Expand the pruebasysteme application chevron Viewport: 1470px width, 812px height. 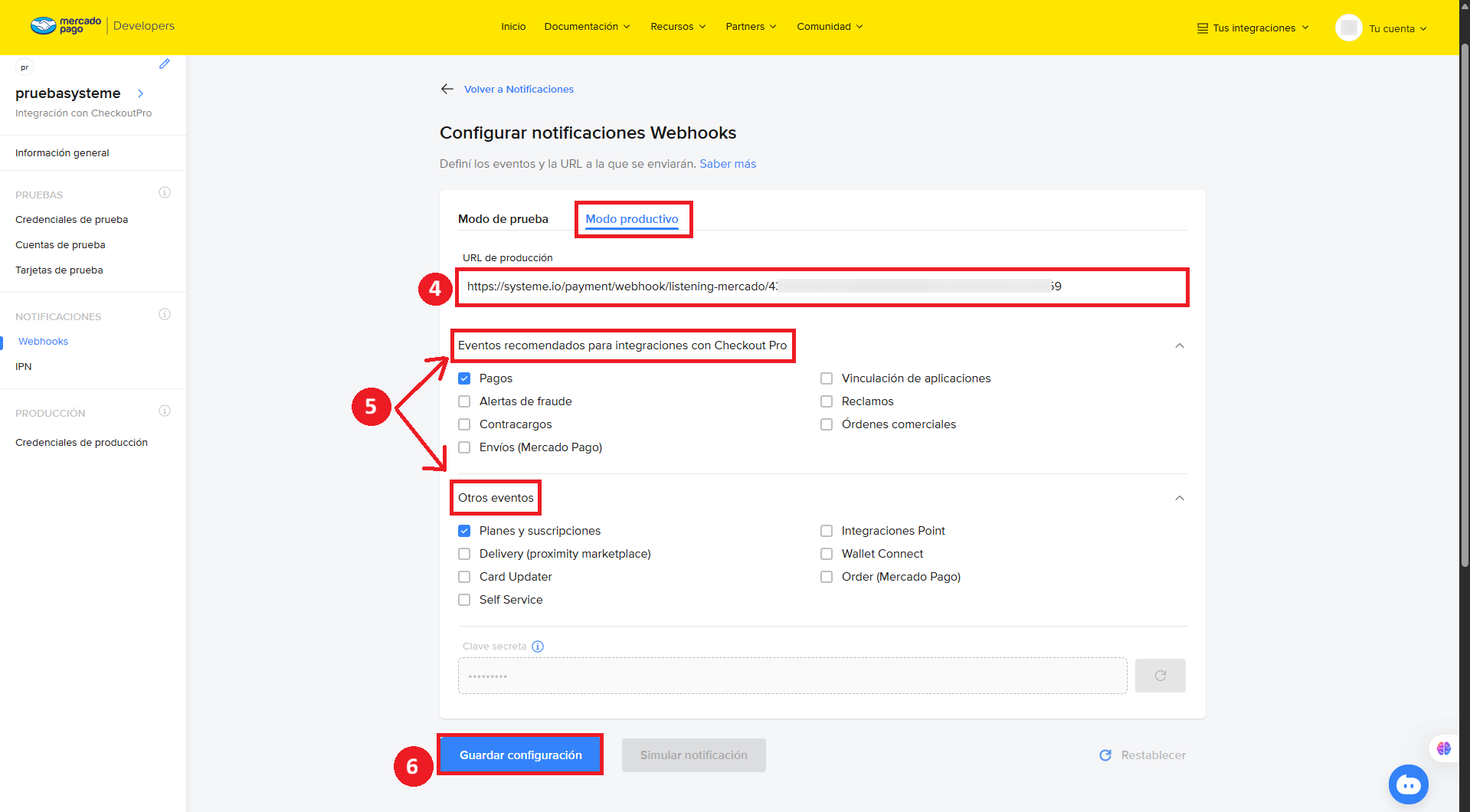click(x=140, y=93)
